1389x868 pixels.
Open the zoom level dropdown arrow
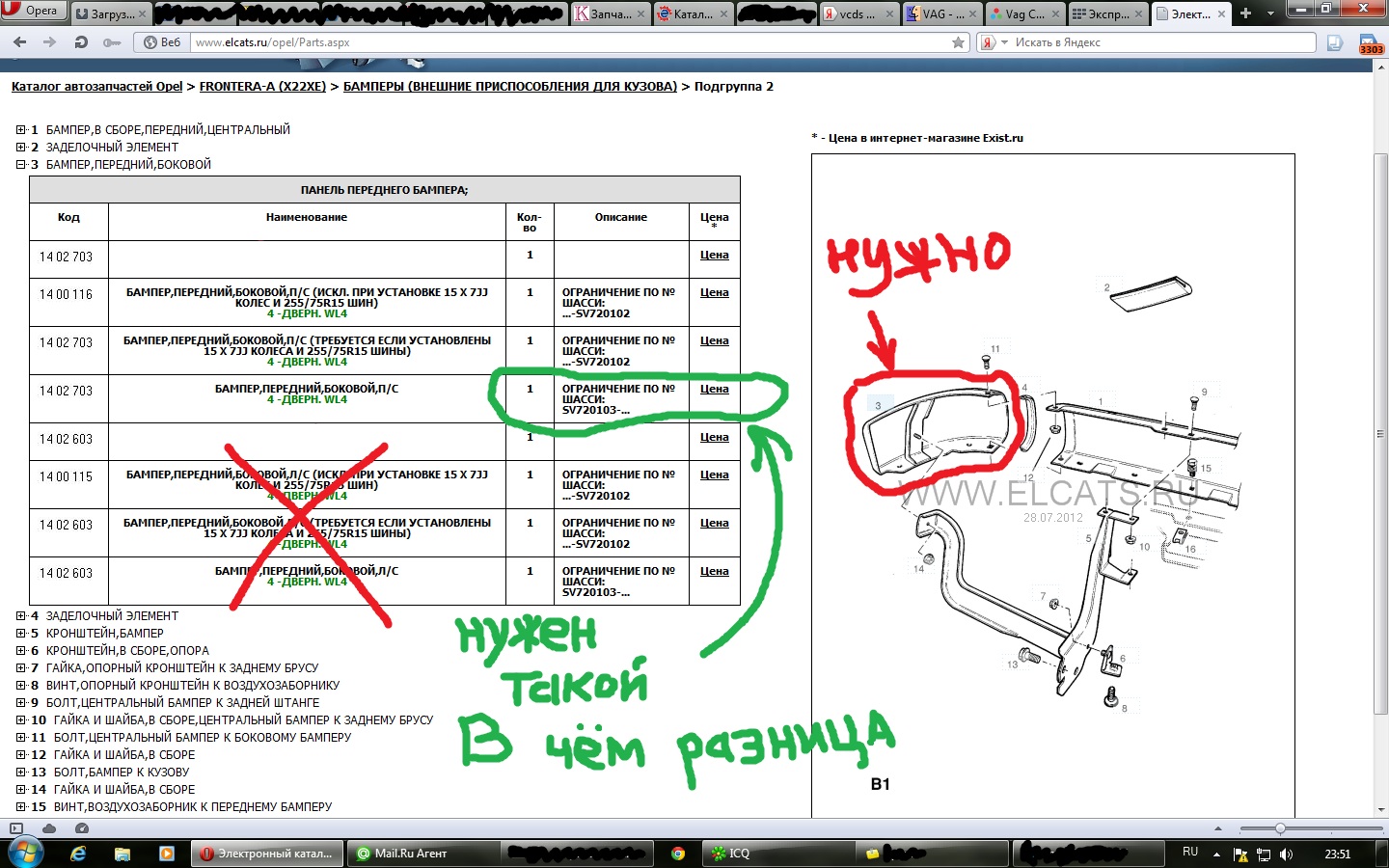pos(1218,828)
